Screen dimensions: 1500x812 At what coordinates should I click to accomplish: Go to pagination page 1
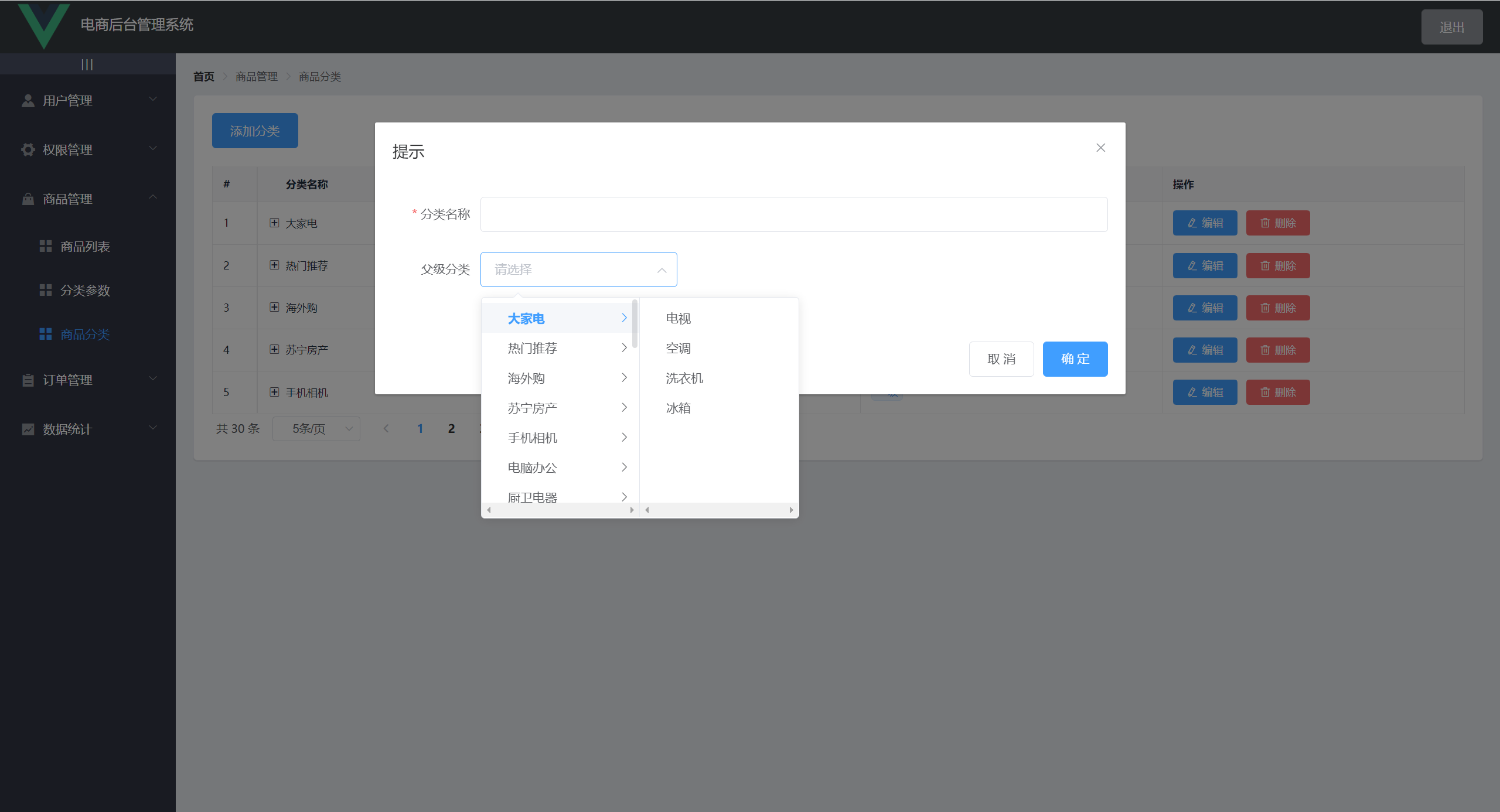(420, 429)
